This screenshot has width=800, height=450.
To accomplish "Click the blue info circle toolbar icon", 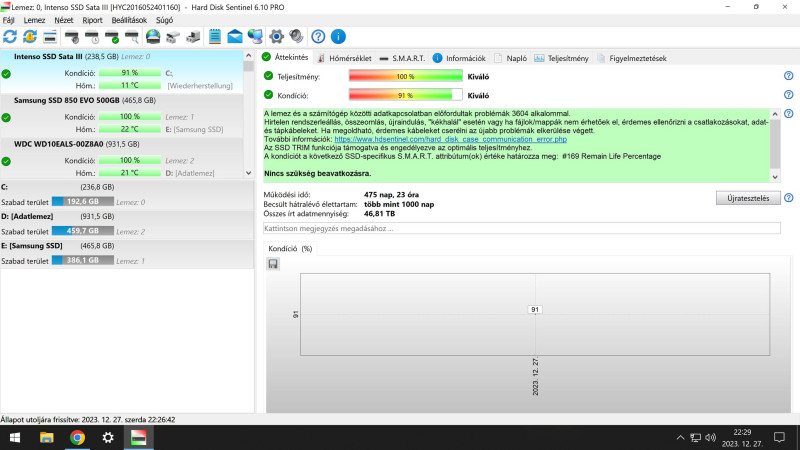I will (338, 37).
